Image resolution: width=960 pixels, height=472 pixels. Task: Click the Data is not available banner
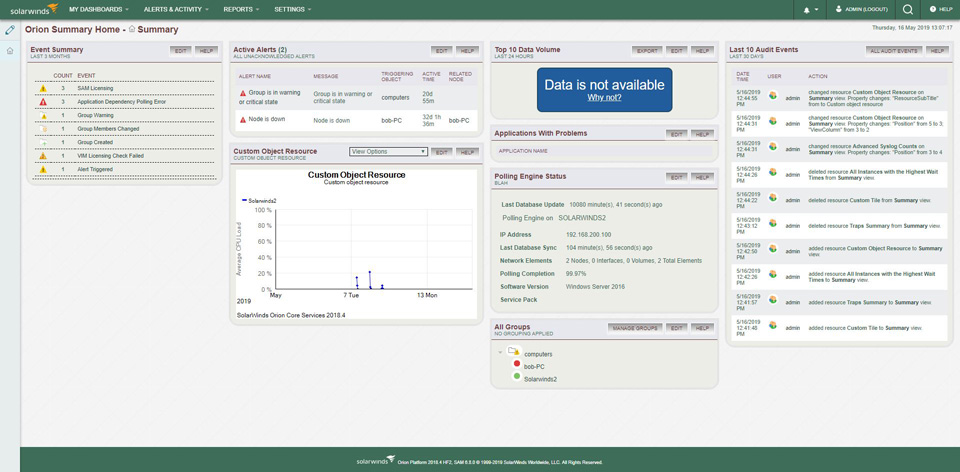click(604, 89)
